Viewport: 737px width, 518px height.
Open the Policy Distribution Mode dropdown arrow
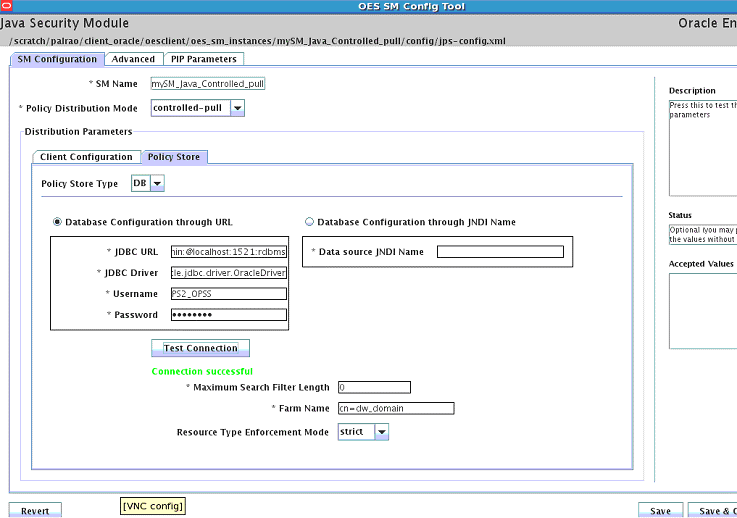(x=237, y=108)
